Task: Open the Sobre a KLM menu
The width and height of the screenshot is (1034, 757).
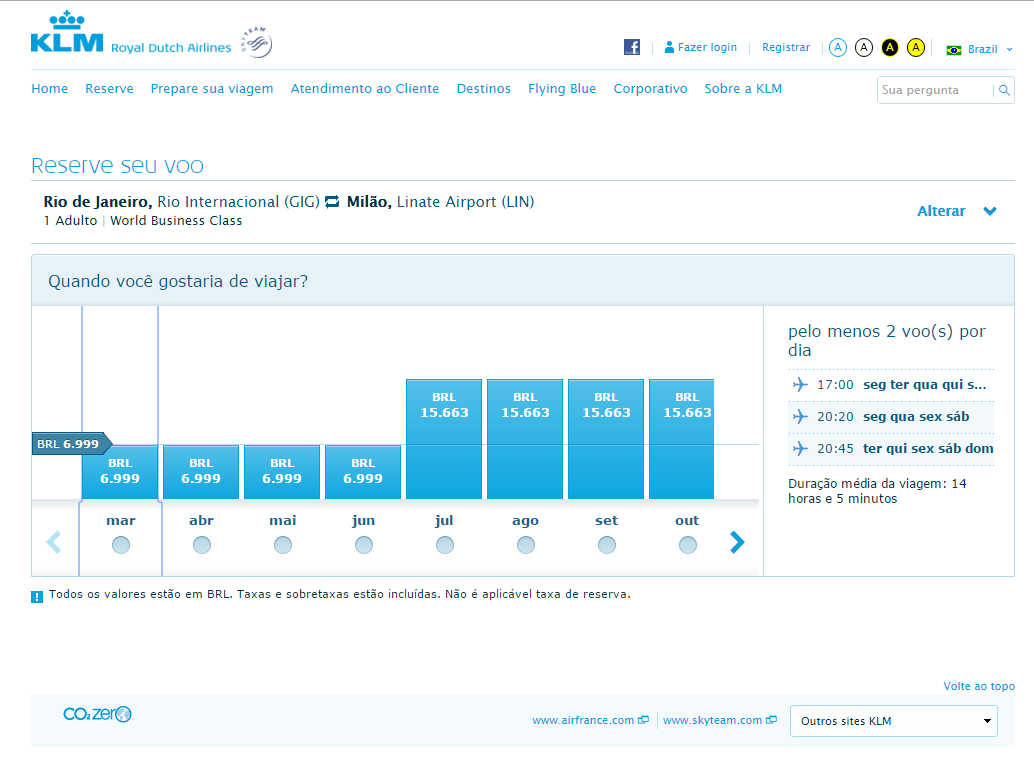Action: click(x=743, y=88)
